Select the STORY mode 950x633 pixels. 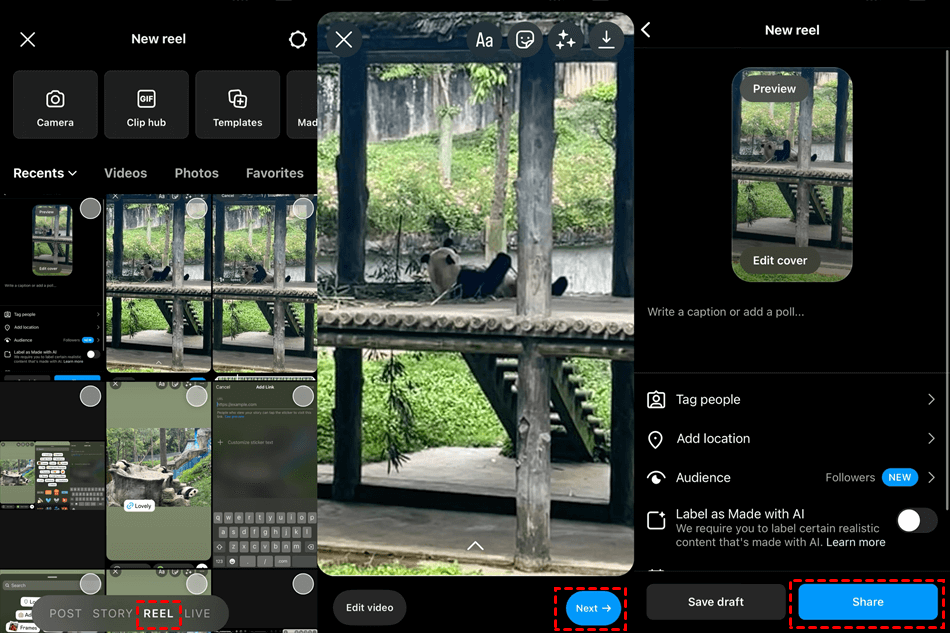[112, 613]
